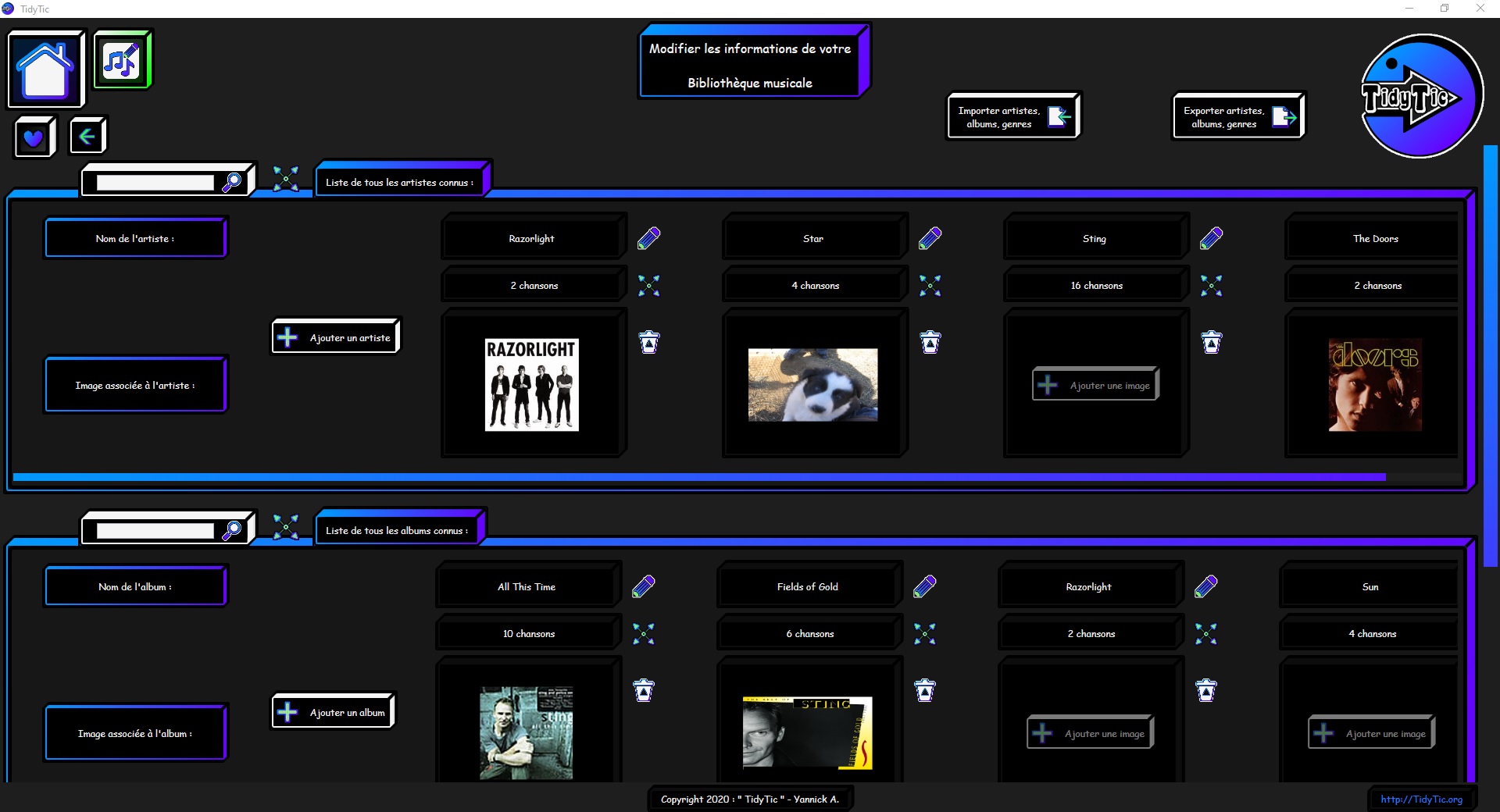Edit the Razorlight album name
The height and width of the screenshot is (812, 1500).
coord(1206,586)
